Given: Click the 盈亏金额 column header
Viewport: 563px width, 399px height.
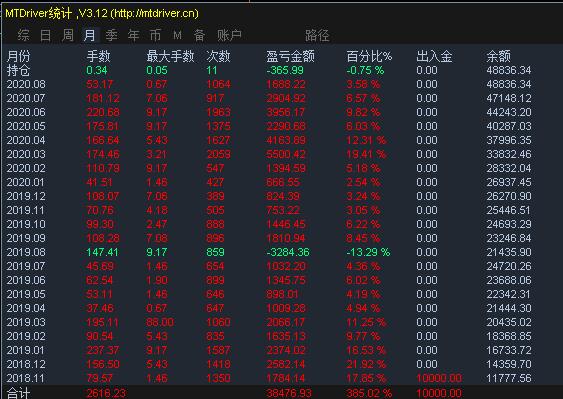Looking at the screenshot, I should pos(290,56).
